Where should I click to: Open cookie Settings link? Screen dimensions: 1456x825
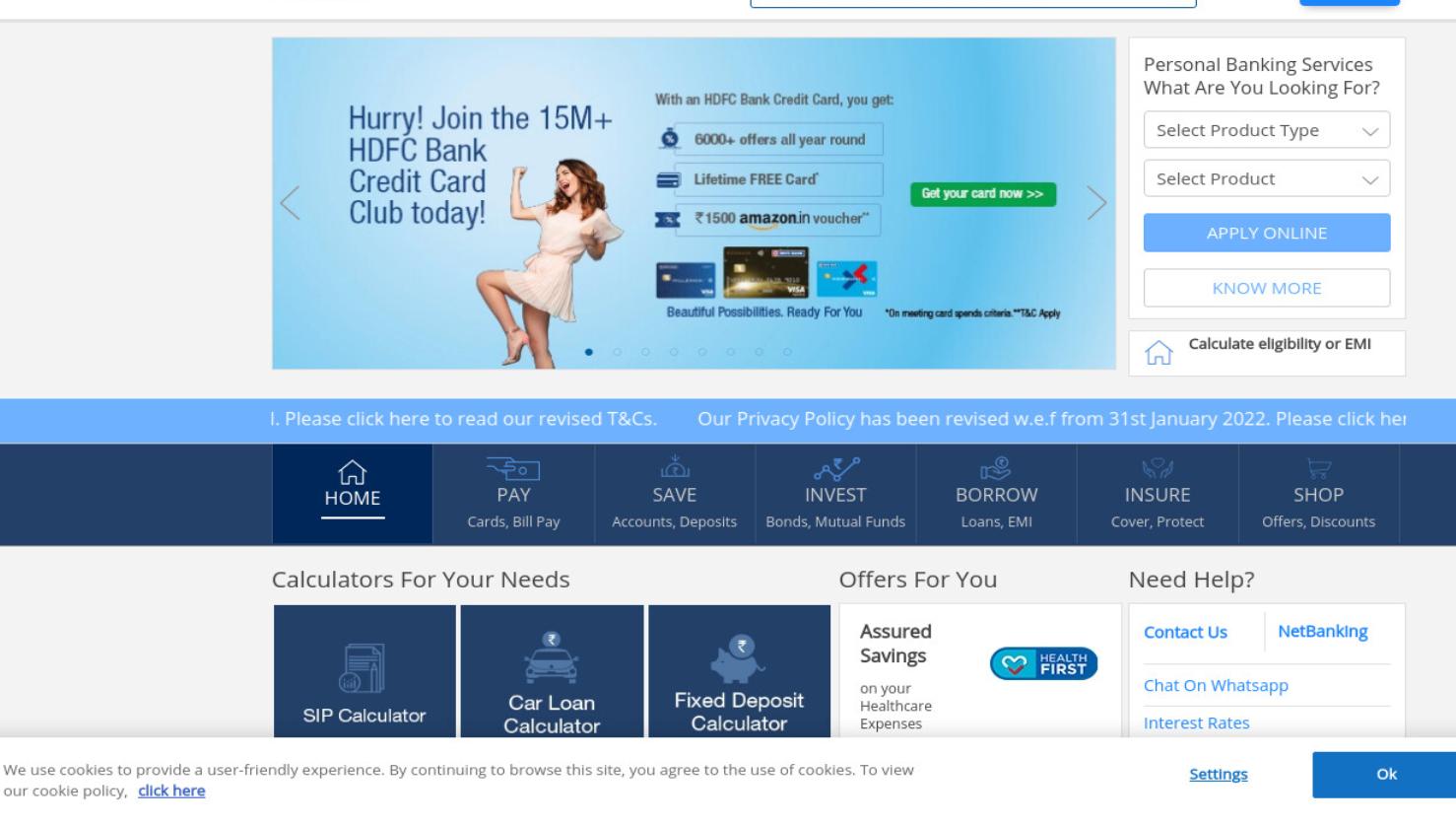coord(1218,775)
